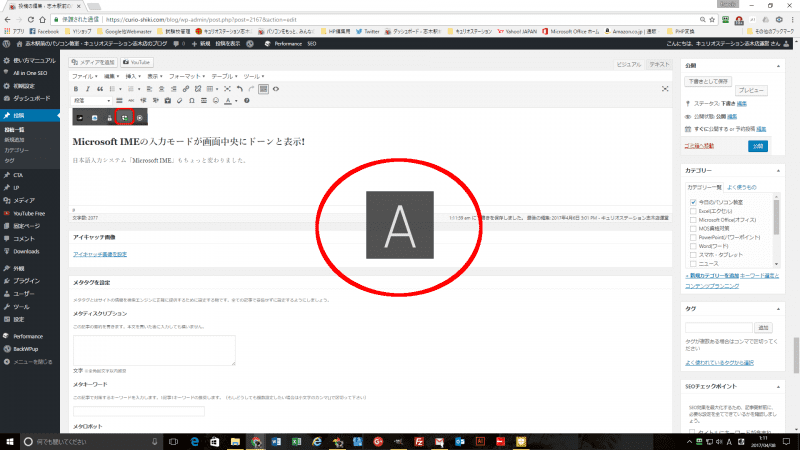Viewport: 800px width, 450px height.
Task: Click the eye preview icon in toolbar
Action: click(x=276, y=89)
